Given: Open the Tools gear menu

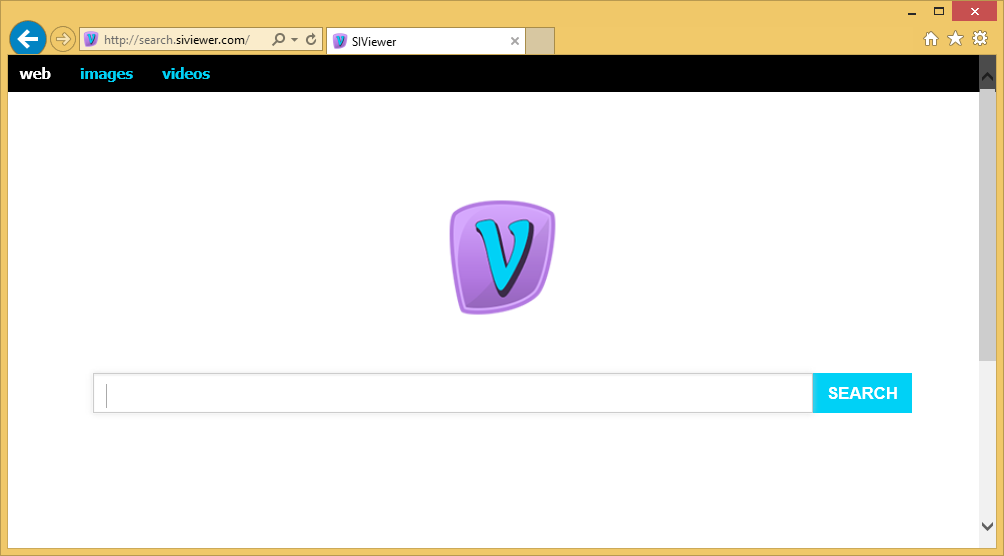Looking at the screenshot, I should (x=980, y=38).
